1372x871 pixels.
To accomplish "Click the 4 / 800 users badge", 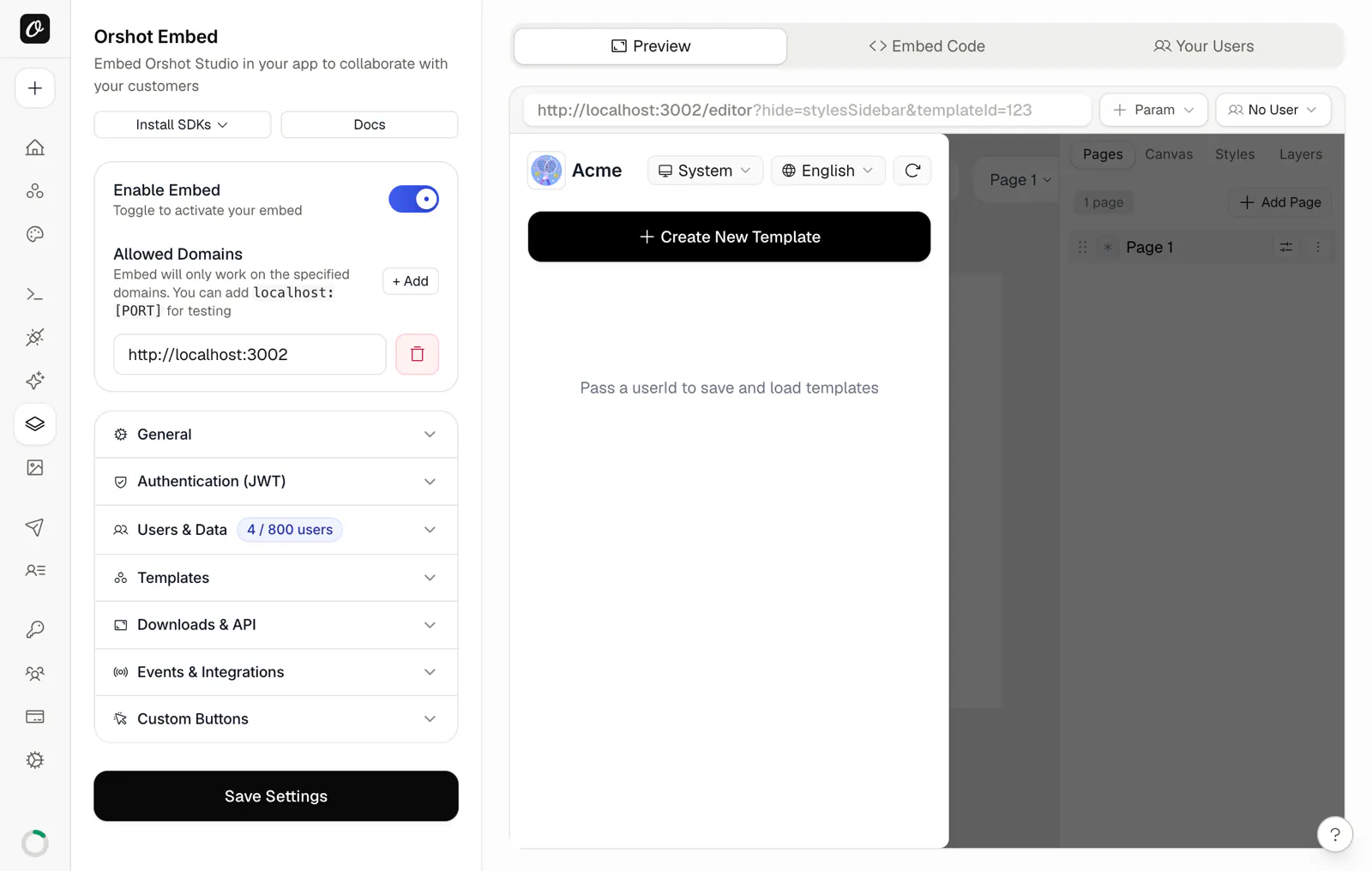I will pos(290,530).
